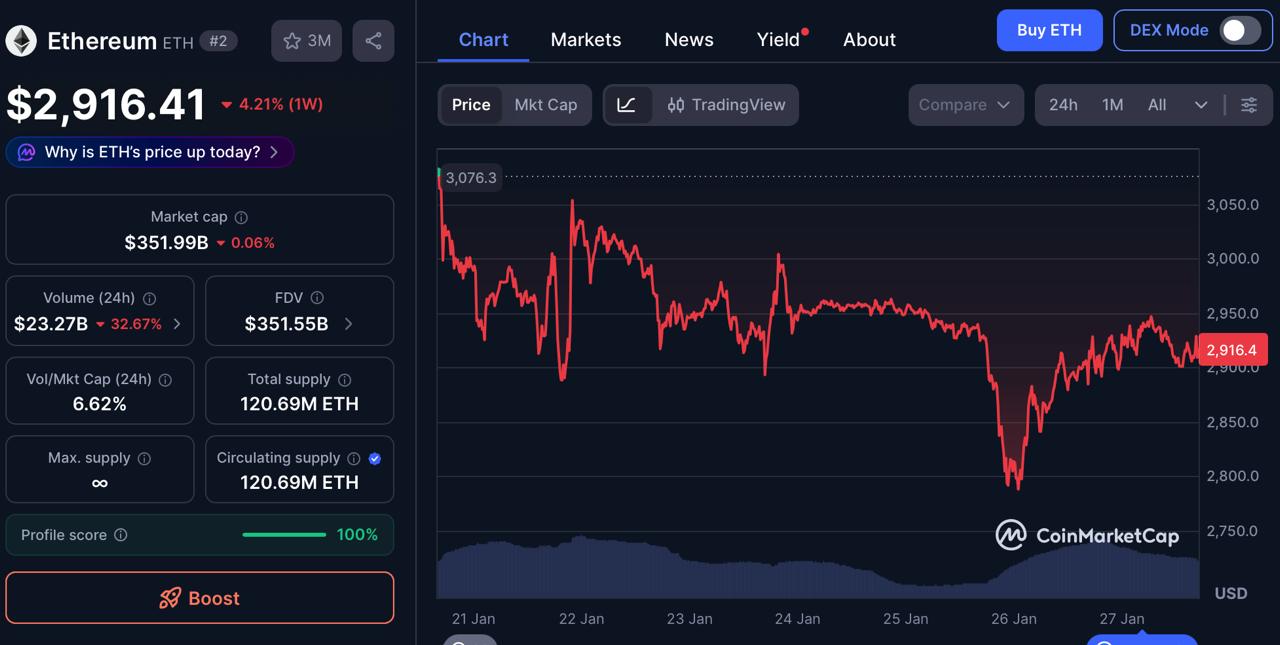Switch to the Markets tab
The width and height of the screenshot is (1280, 645).
click(586, 39)
